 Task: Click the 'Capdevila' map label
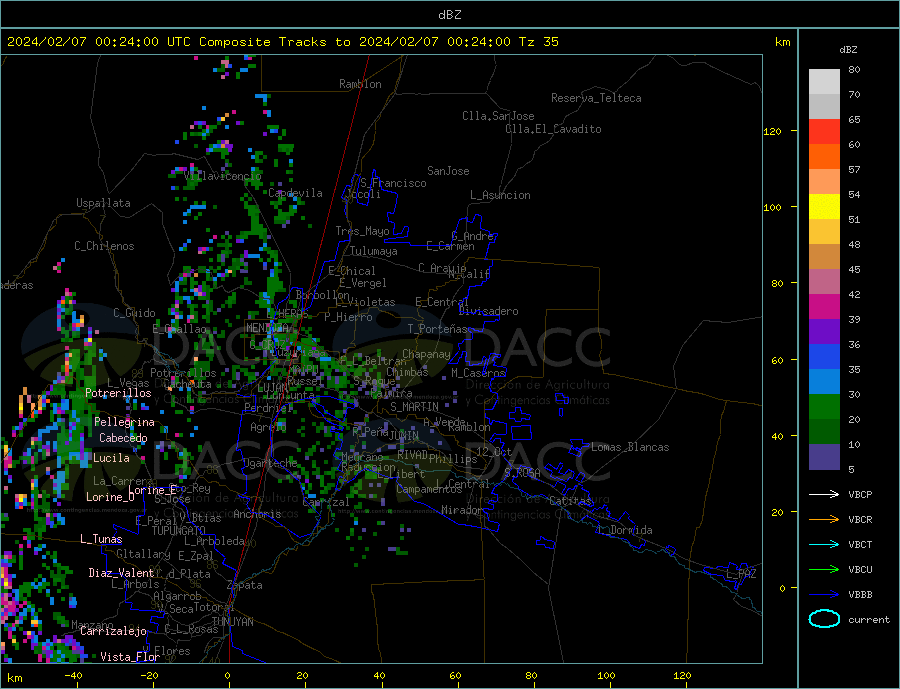tap(296, 193)
